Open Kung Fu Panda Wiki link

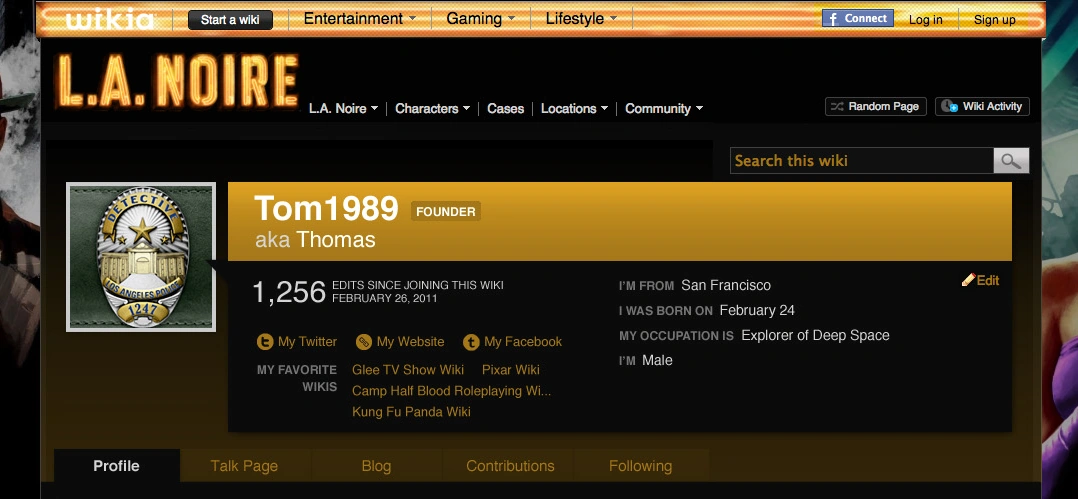411,412
